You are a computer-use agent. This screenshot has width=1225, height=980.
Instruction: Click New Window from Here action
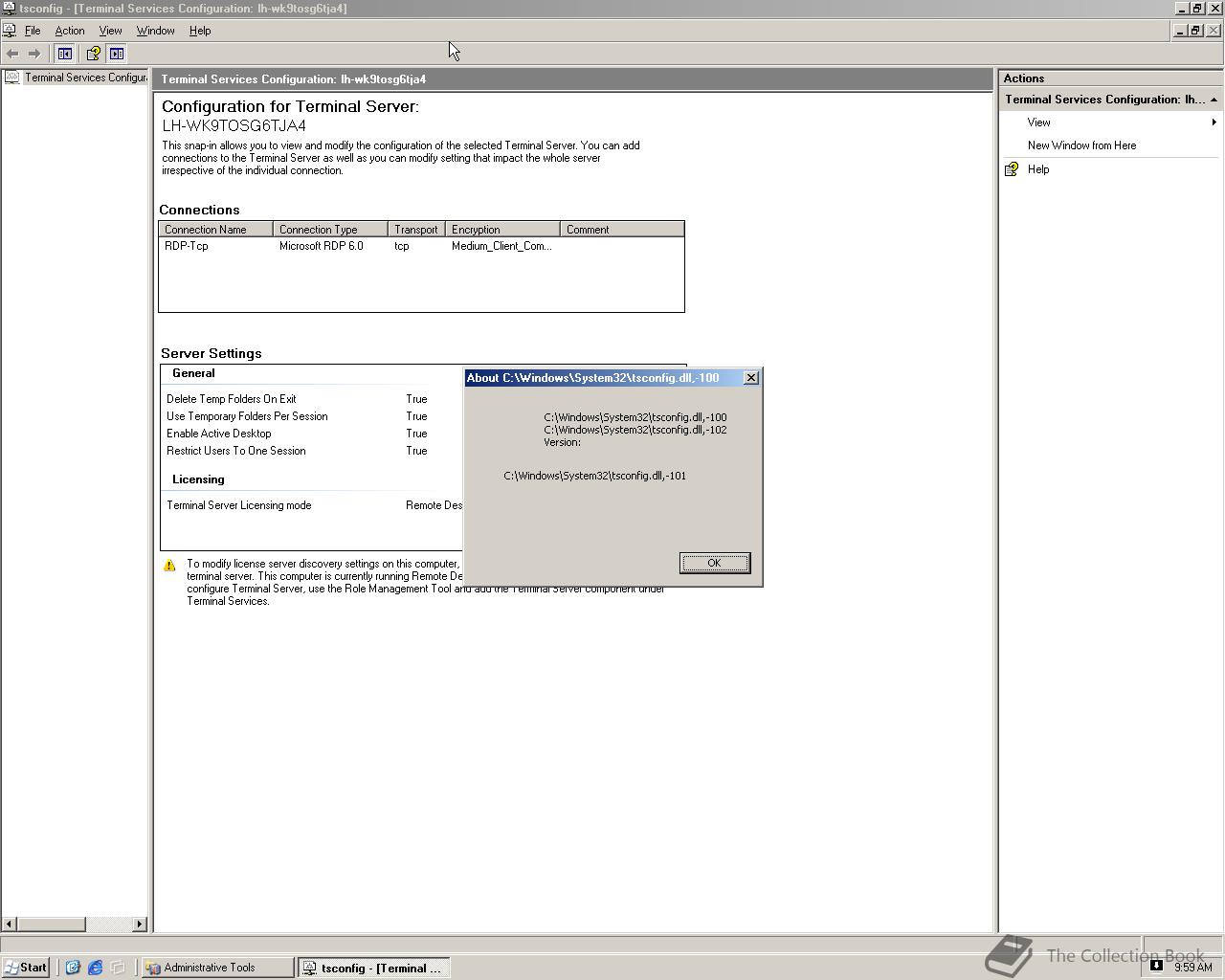(1081, 145)
